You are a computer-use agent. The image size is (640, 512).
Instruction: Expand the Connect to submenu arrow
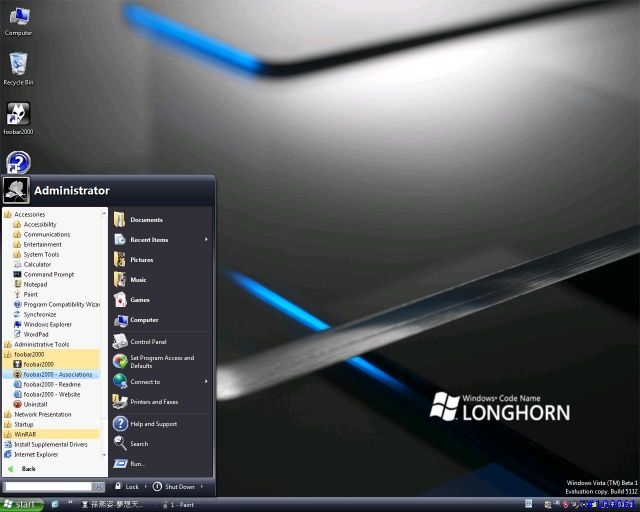coord(206,381)
